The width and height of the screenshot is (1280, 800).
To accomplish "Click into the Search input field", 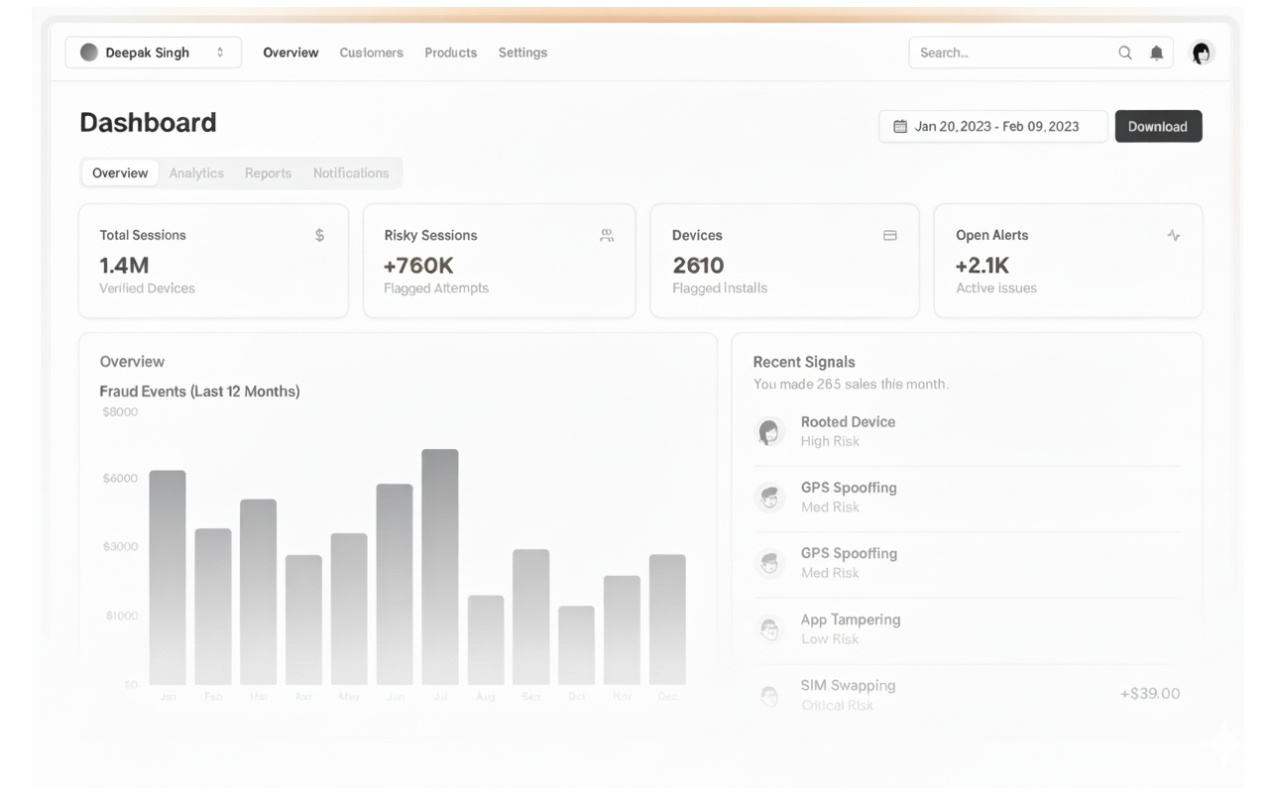I will (x=1010, y=53).
